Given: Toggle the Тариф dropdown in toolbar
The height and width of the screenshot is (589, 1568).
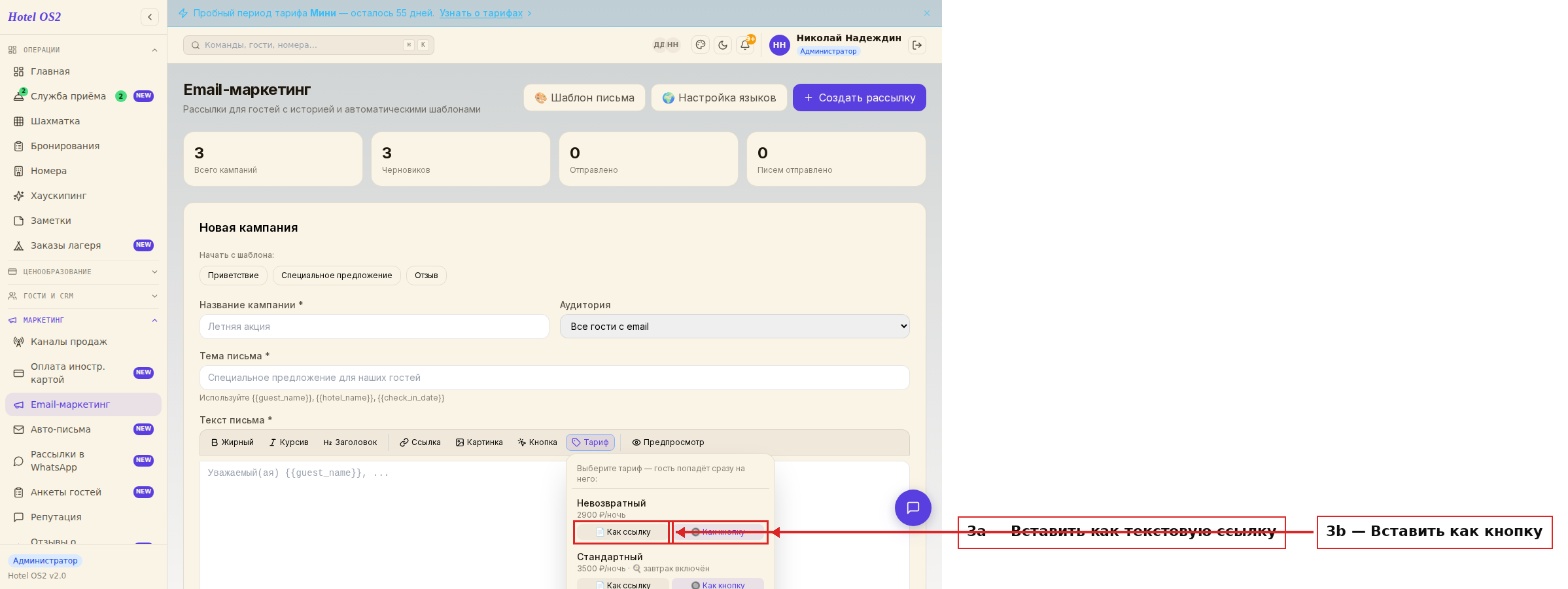Looking at the screenshot, I should [590, 442].
